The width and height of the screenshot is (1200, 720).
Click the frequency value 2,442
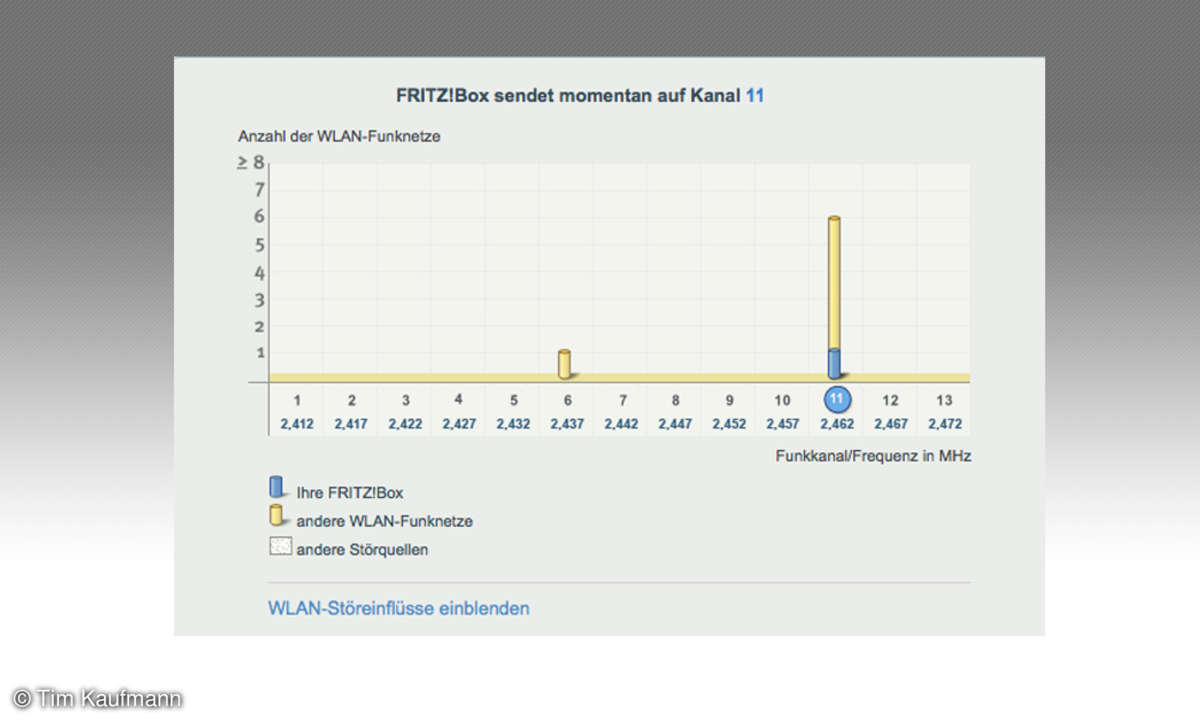(x=621, y=424)
